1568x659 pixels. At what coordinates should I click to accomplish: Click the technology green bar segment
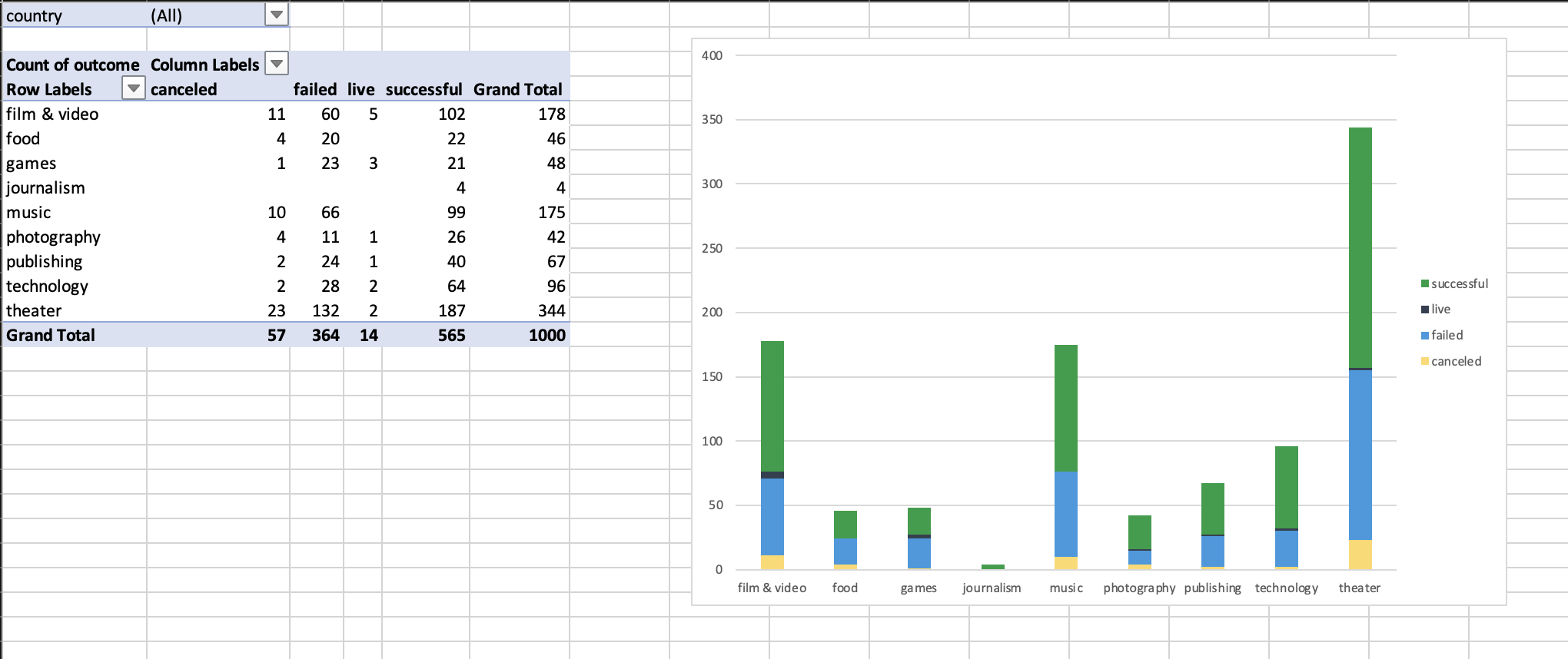1287,487
